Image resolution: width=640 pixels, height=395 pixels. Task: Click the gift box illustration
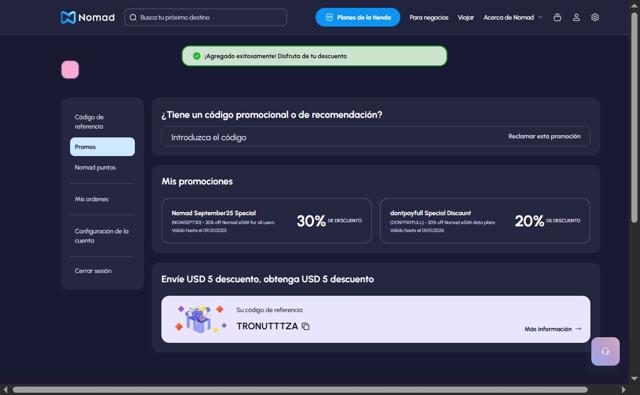[200, 319]
